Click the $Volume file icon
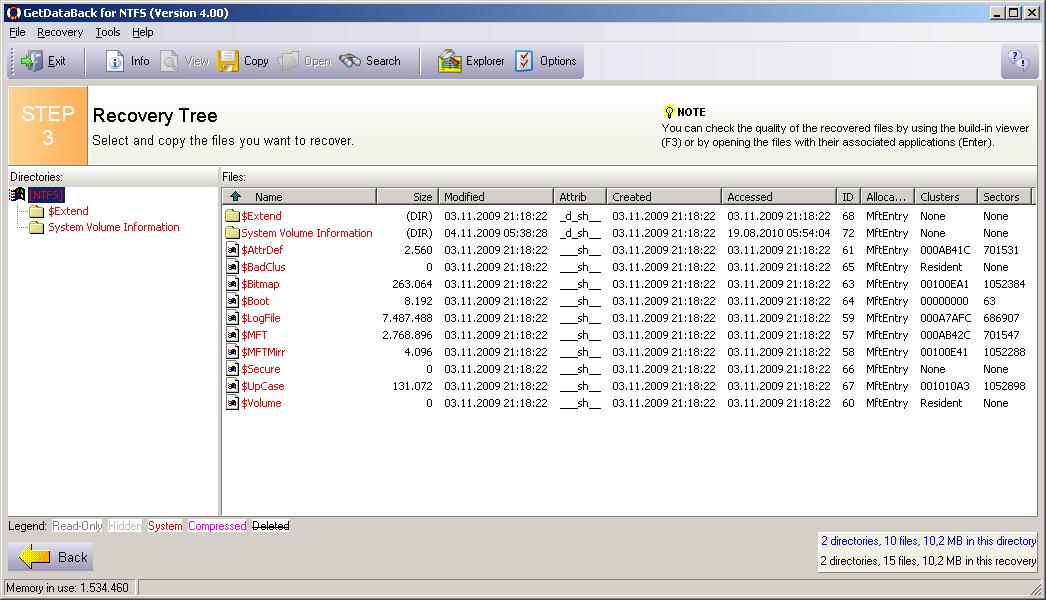The image size is (1046, 600). 232,403
